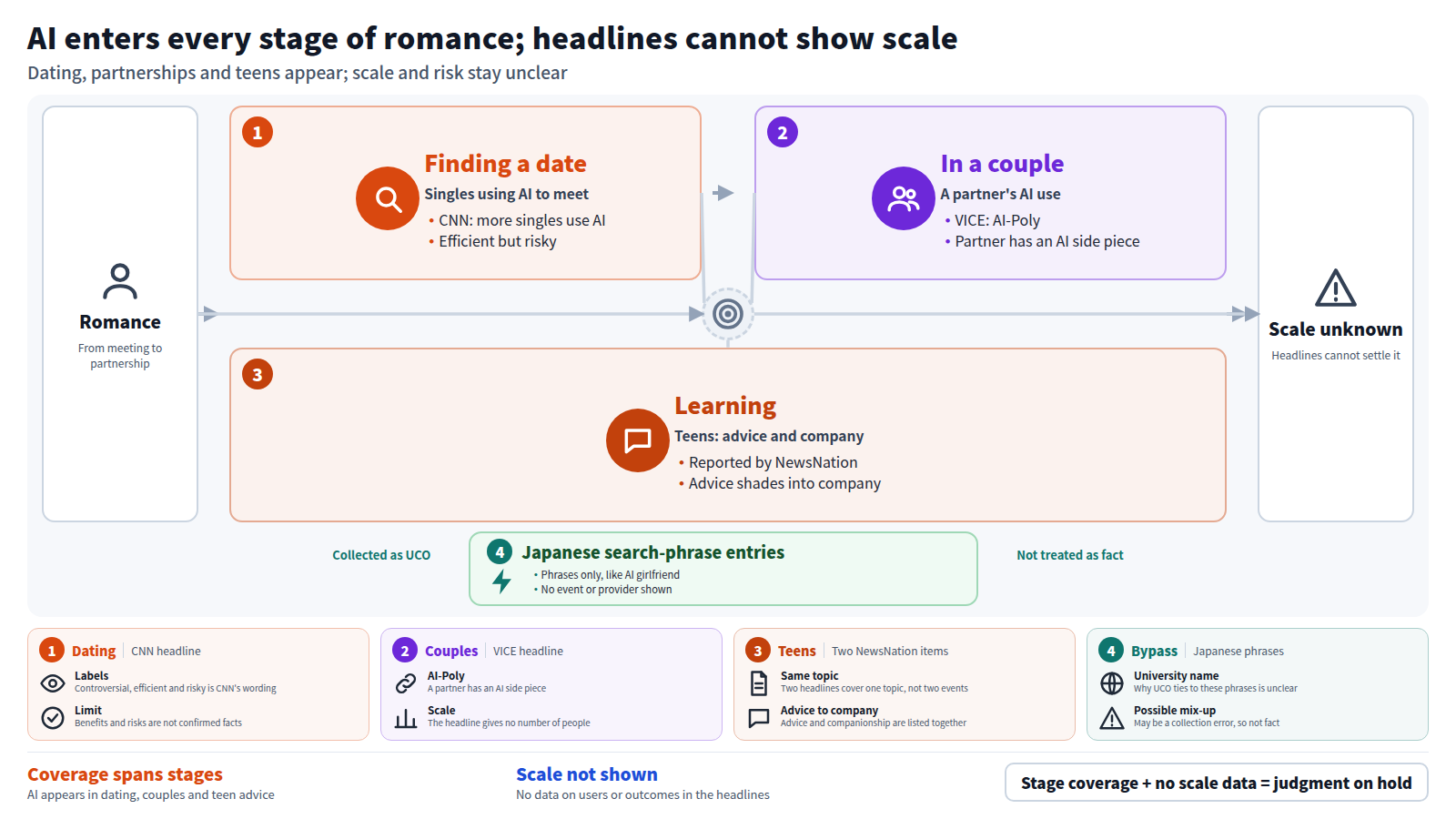1456x819 pixels.
Task: Select the In a couple heading
Action: tap(1002, 164)
